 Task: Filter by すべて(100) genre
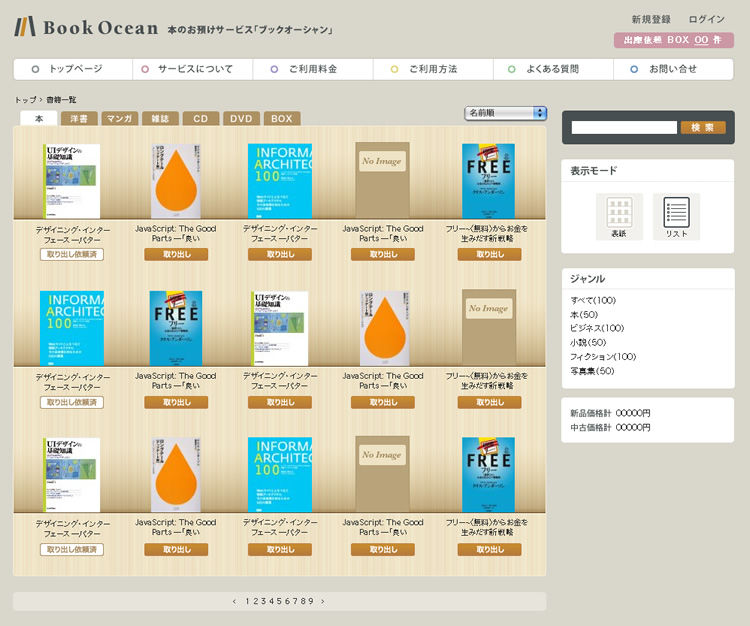[593, 300]
